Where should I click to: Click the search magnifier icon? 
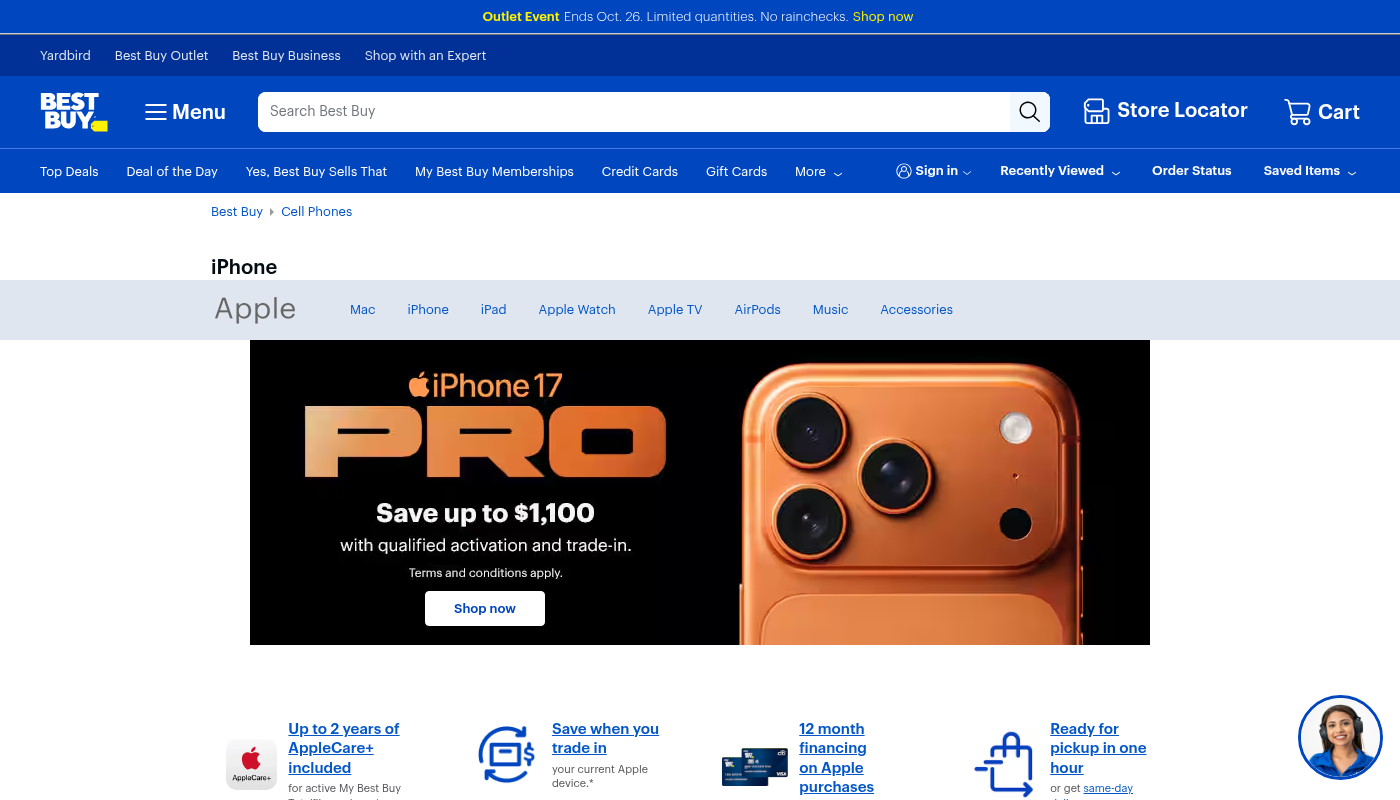(x=1029, y=112)
